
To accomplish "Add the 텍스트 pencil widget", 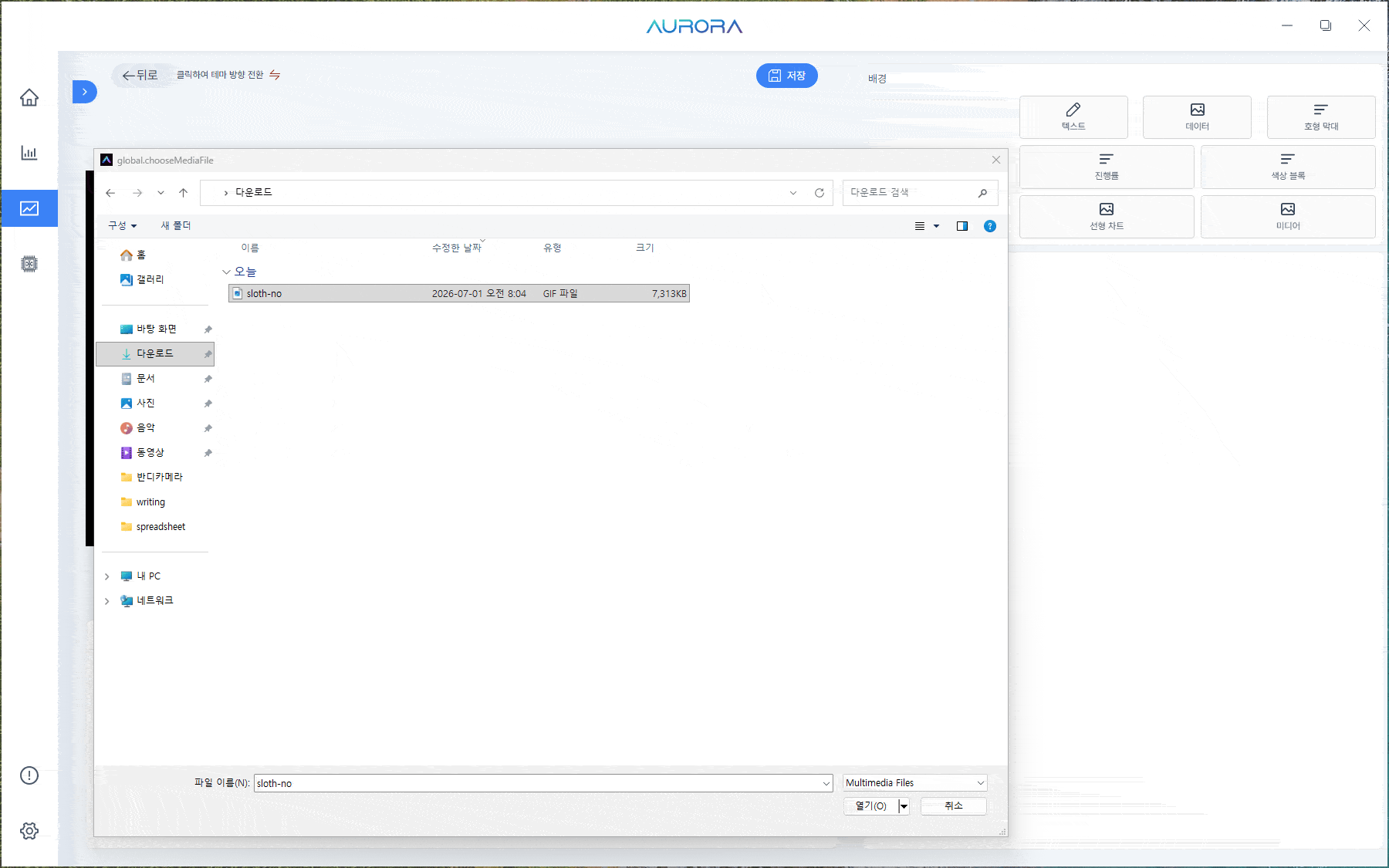I will (1073, 117).
